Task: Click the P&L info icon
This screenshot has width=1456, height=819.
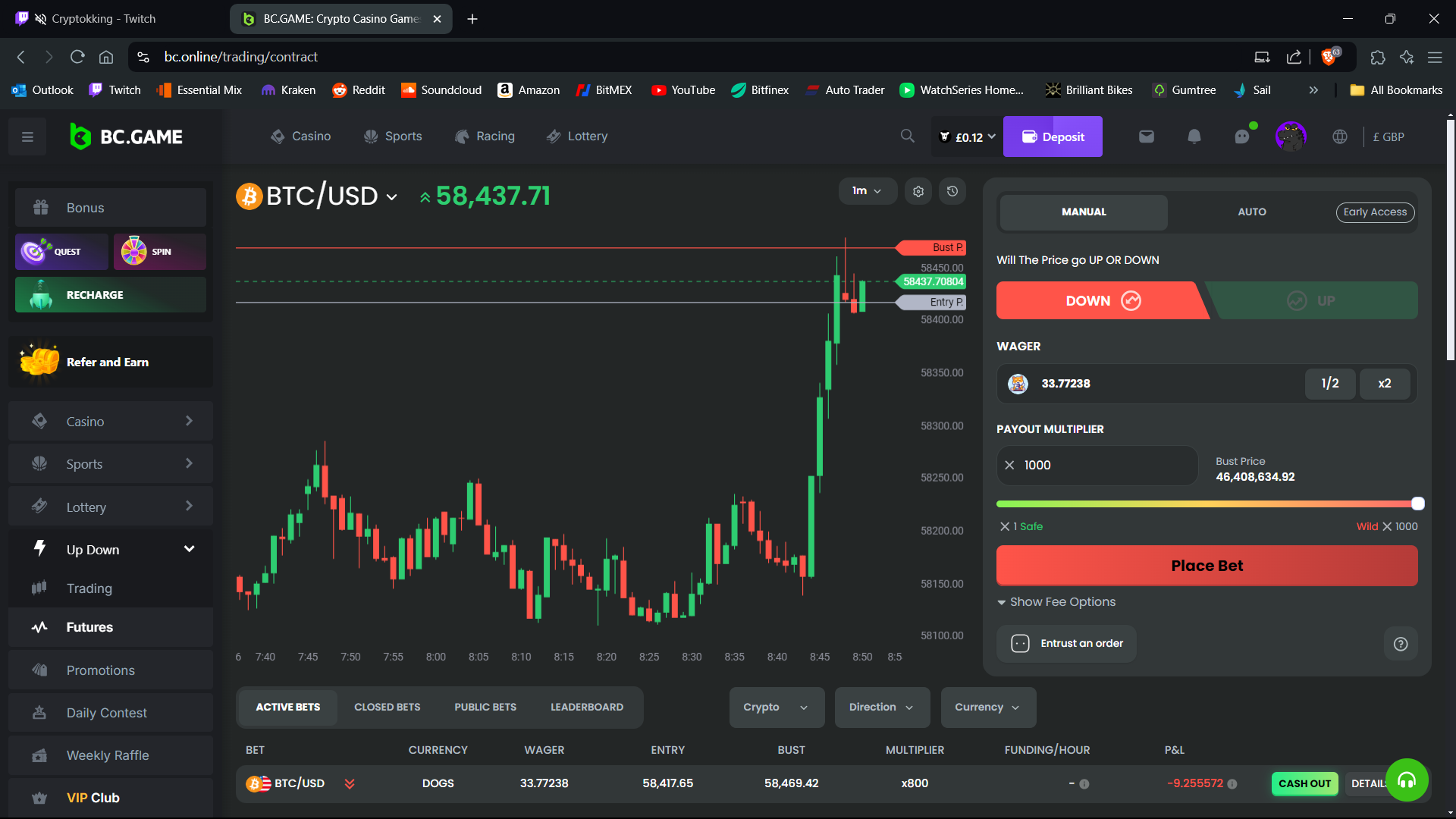Action: (x=1232, y=784)
